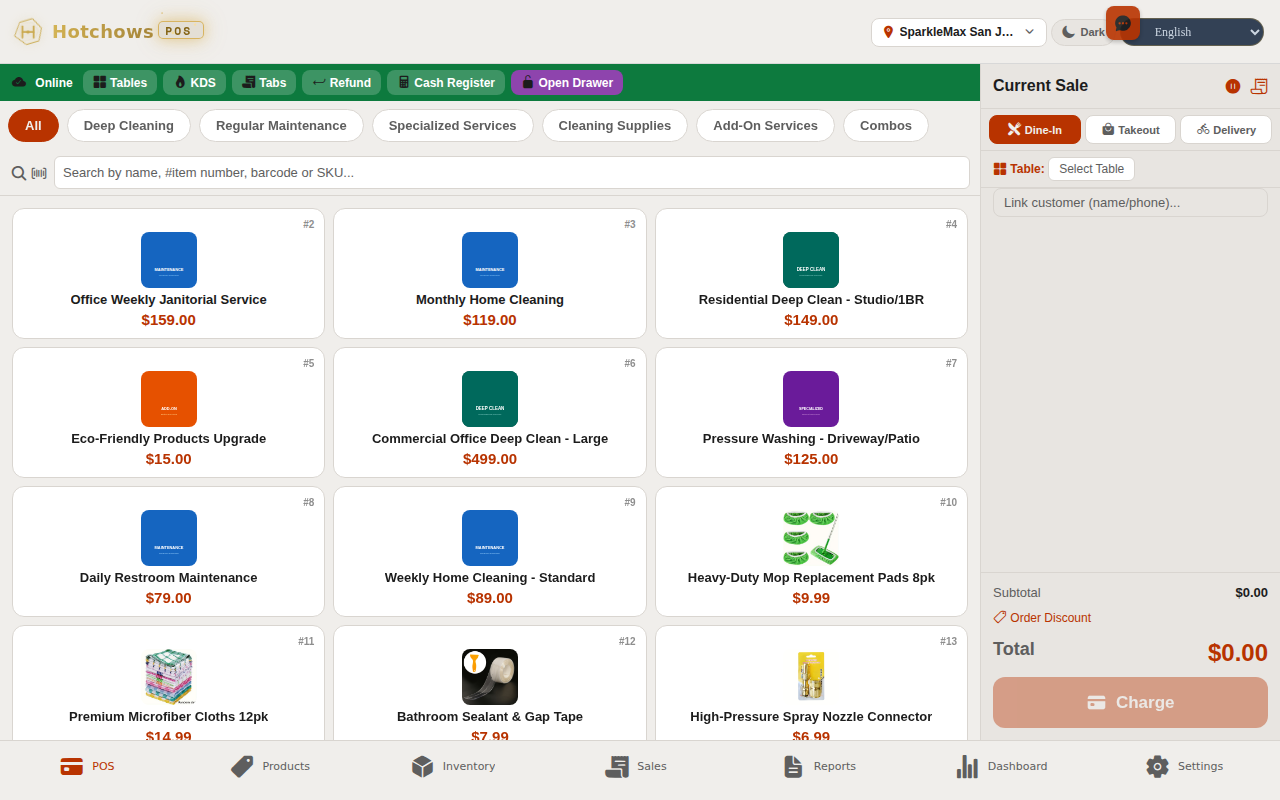Image resolution: width=1280 pixels, height=800 pixels.
Task: Open the receipt printer icon in Current Sale
Action: (x=1258, y=86)
